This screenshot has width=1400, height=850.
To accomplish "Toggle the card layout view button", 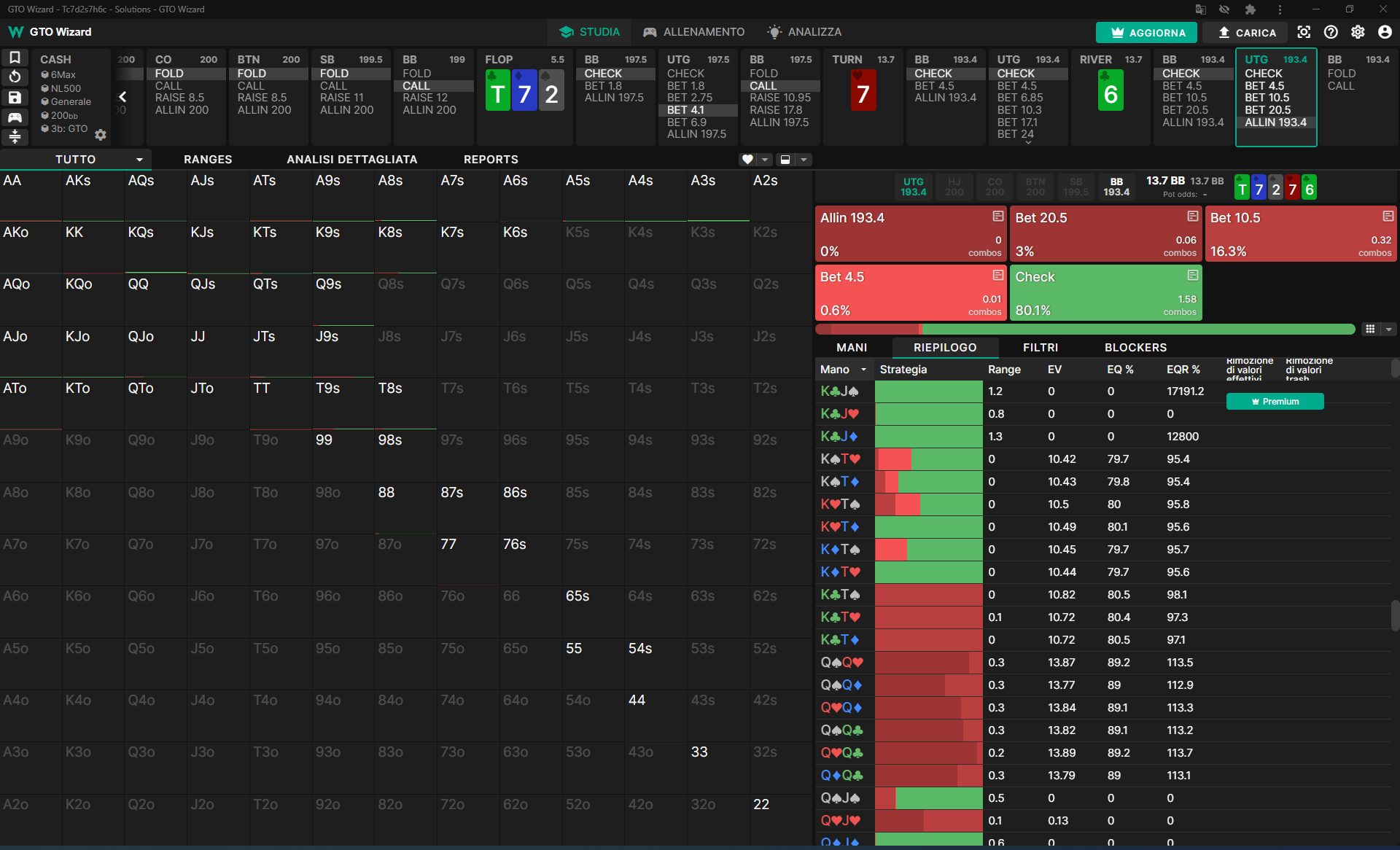I will [x=785, y=160].
